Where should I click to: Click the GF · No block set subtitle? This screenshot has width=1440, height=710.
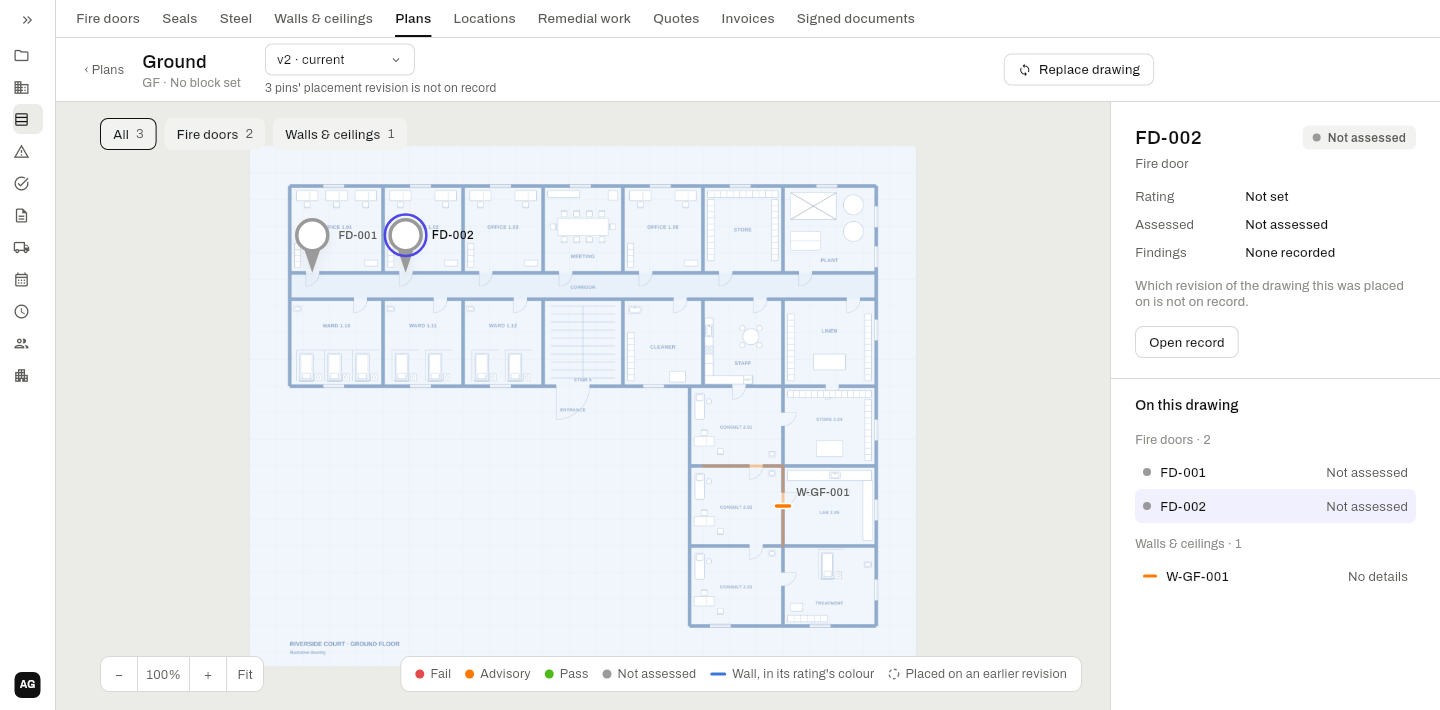coord(191,83)
